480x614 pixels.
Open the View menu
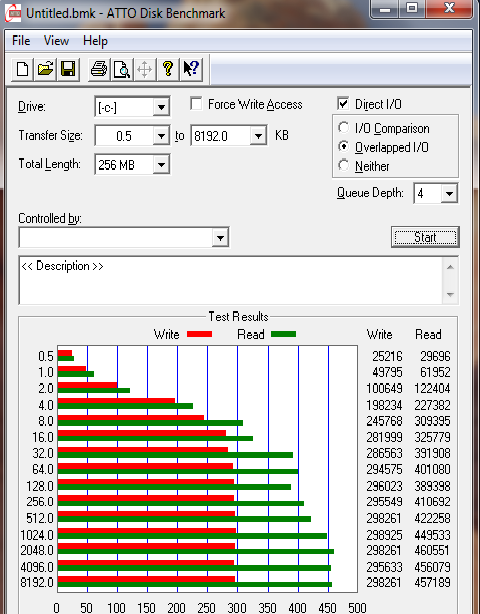[56, 41]
